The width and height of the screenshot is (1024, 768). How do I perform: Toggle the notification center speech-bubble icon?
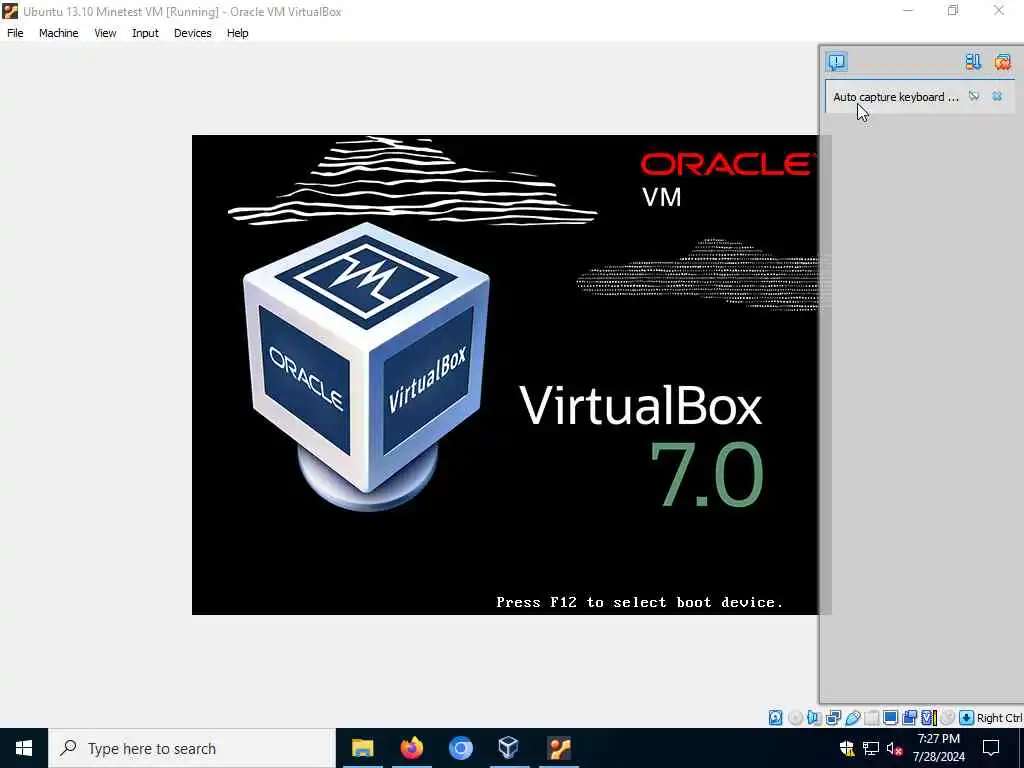837,61
